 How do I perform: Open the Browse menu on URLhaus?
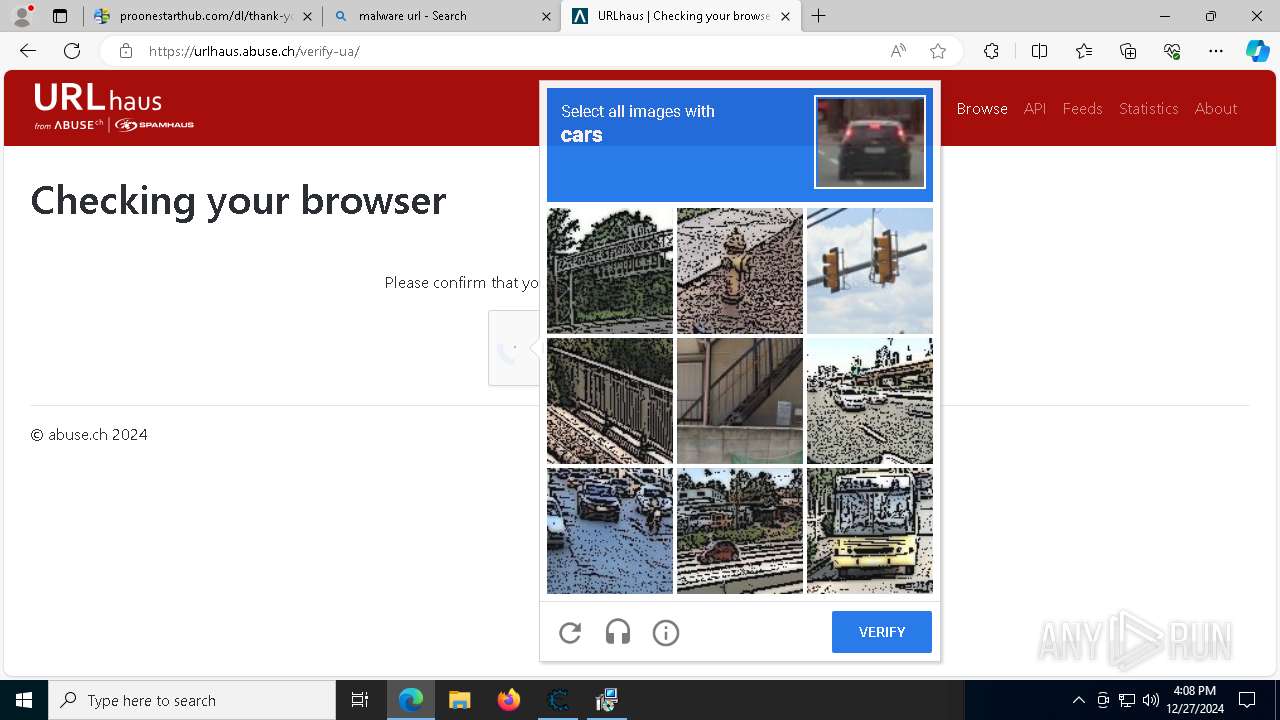tap(982, 108)
